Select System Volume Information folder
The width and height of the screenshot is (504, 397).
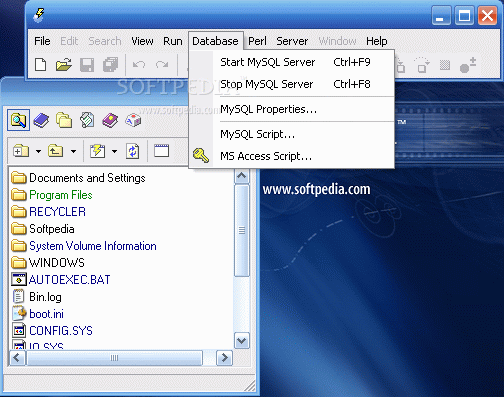[x=84, y=246]
